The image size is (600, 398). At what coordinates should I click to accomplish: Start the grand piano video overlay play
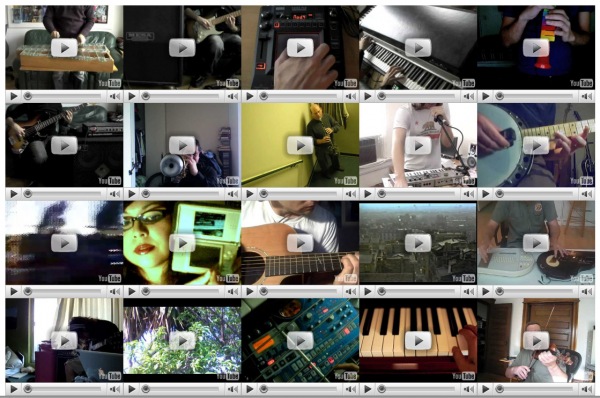[x=418, y=48]
